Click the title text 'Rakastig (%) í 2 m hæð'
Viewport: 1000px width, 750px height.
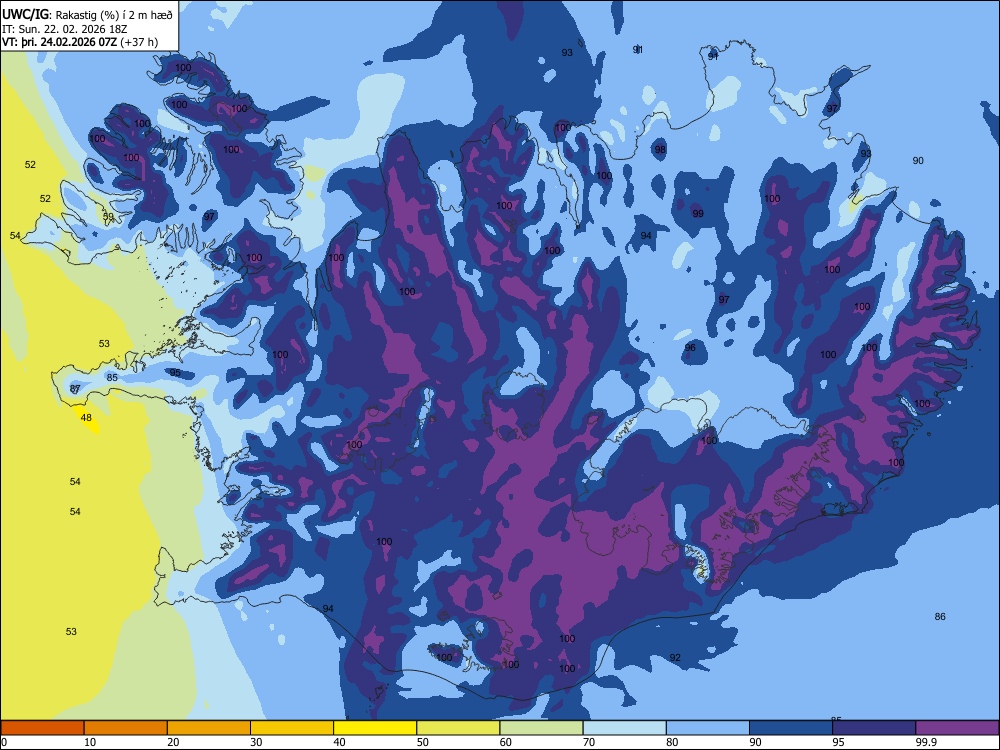pos(114,15)
